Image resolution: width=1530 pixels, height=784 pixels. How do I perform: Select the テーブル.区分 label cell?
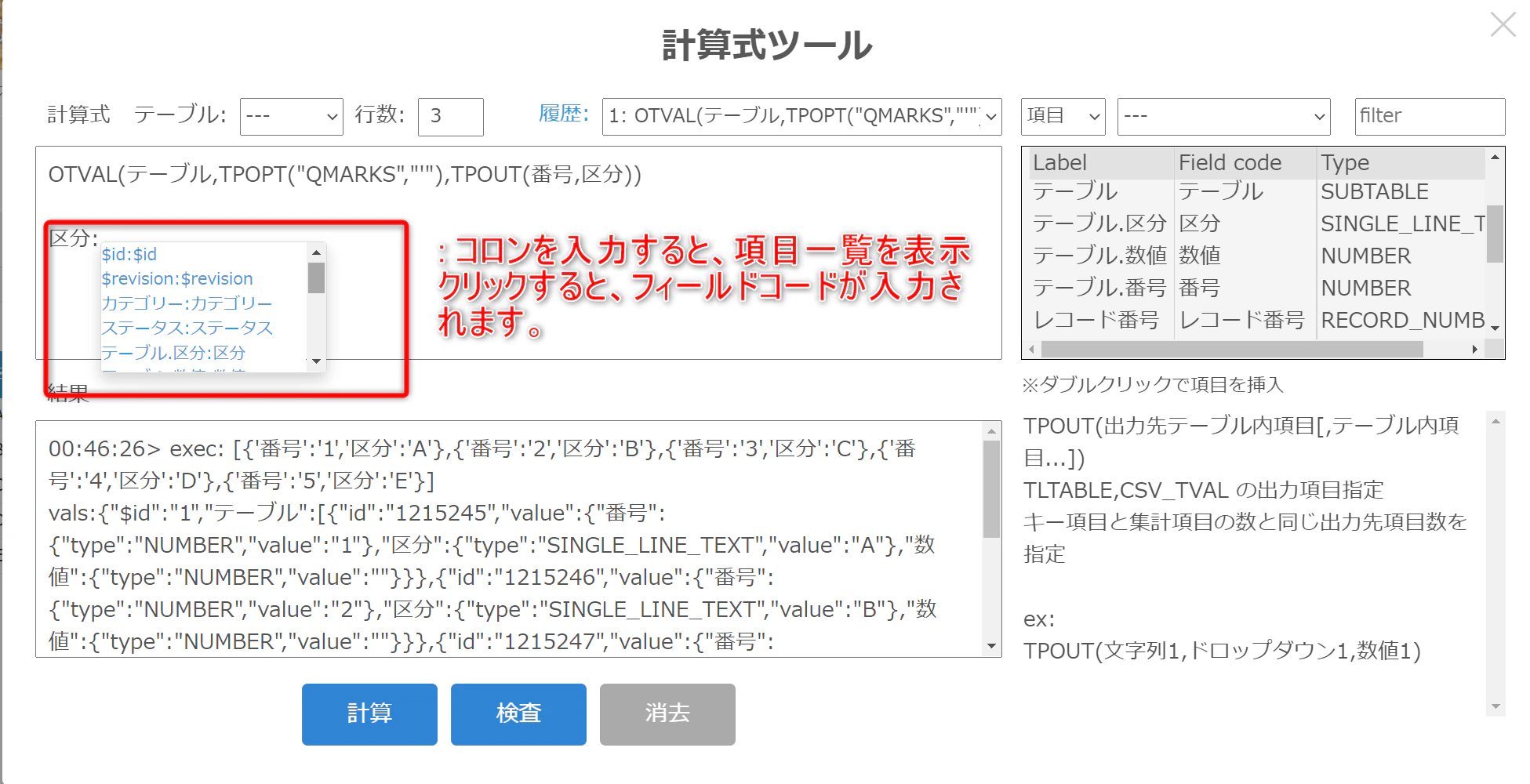point(1102,223)
